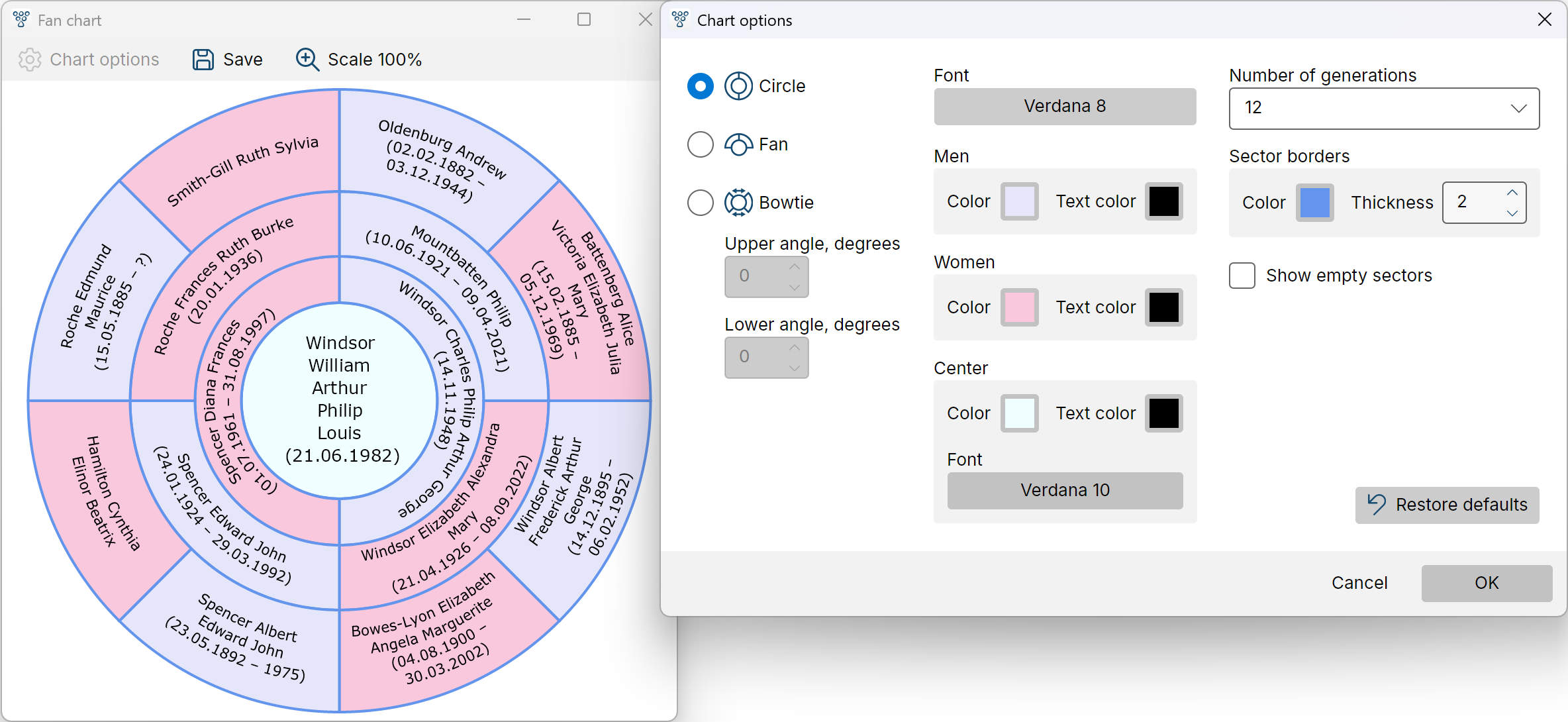Maximize the Fan chart window
The height and width of the screenshot is (722, 1568).
(584, 20)
